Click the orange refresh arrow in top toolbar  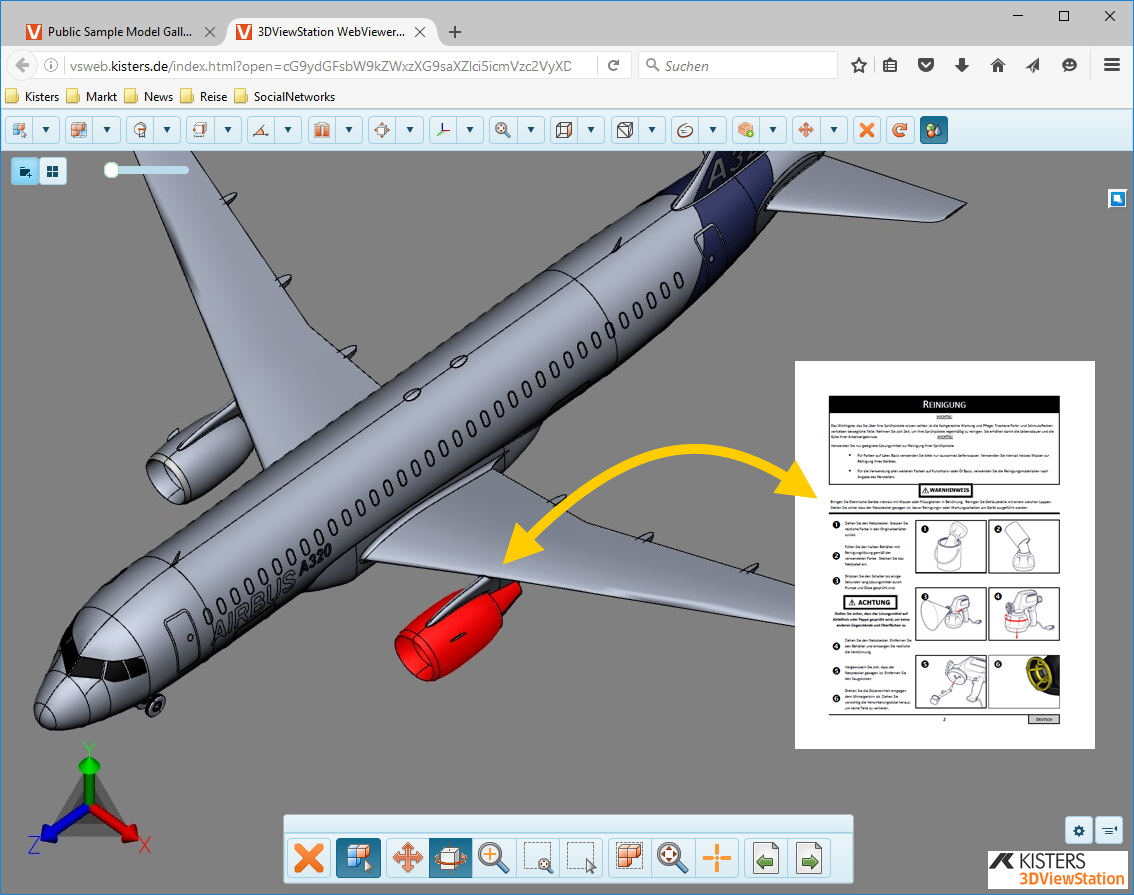tap(900, 130)
